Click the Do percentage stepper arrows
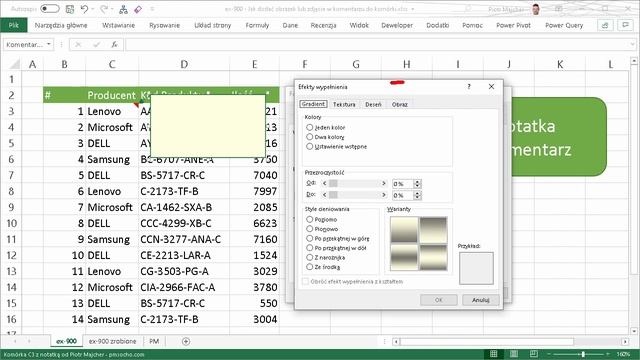 (x=417, y=195)
